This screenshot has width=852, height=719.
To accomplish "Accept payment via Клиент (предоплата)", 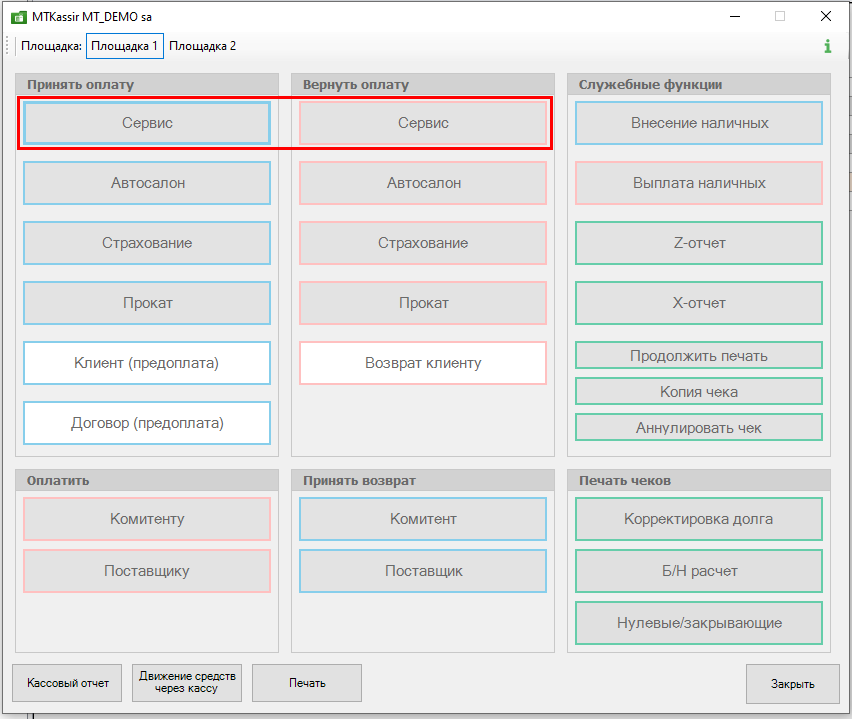I will (147, 363).
